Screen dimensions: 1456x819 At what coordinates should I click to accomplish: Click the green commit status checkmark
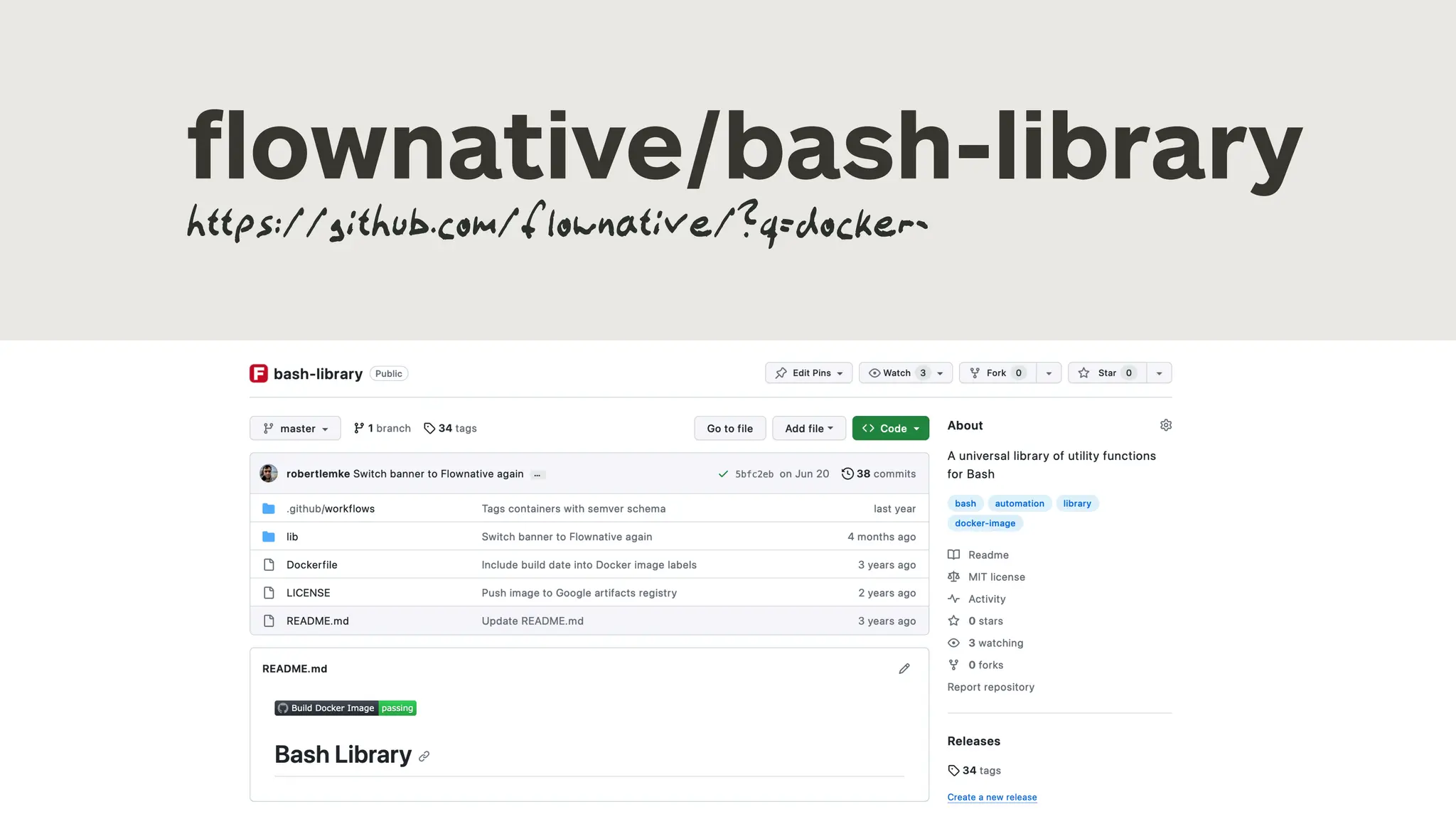[x=723, y=474]
